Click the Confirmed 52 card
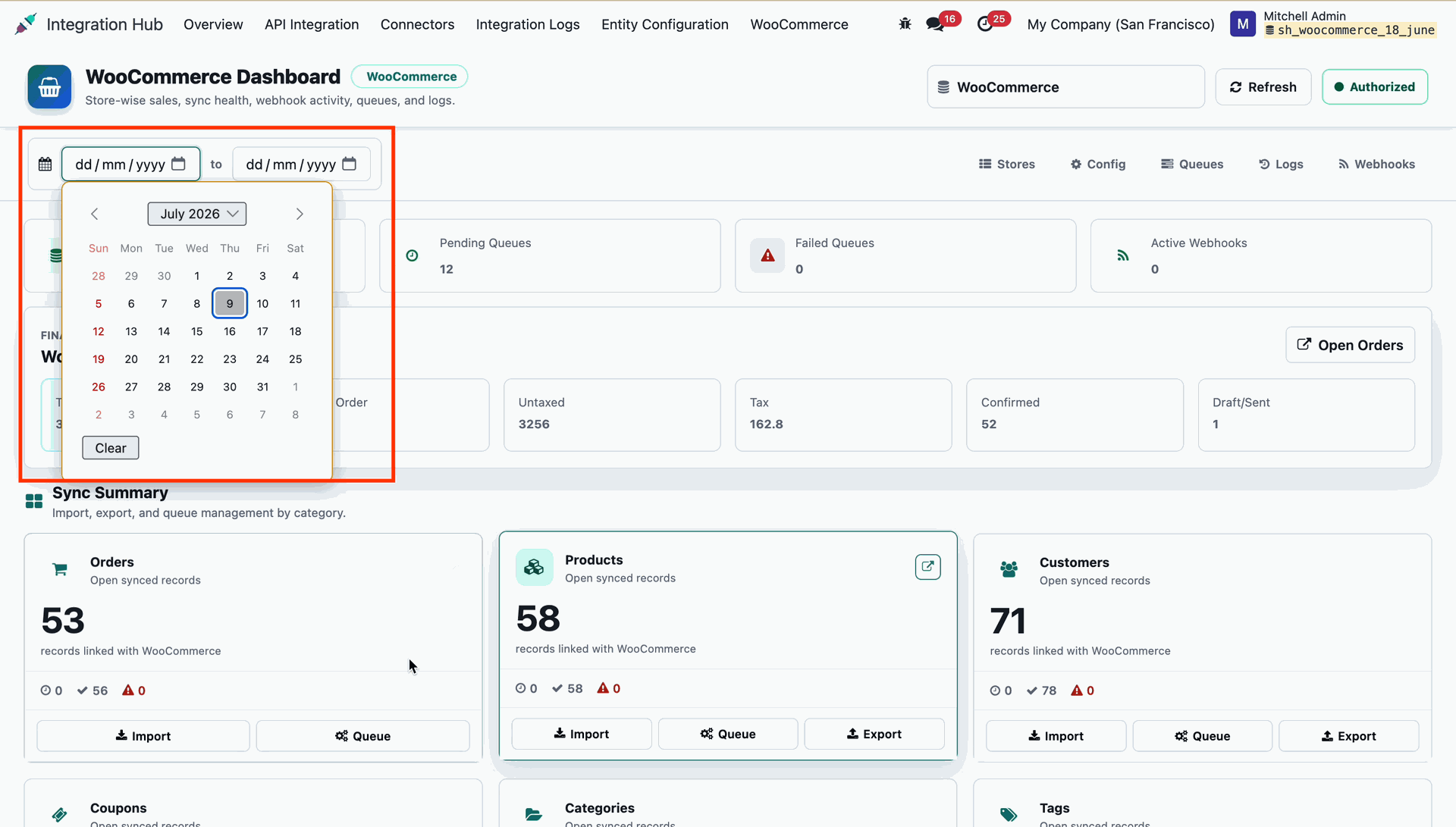This screenshot has width=1456, height=827. [1075, 415]
